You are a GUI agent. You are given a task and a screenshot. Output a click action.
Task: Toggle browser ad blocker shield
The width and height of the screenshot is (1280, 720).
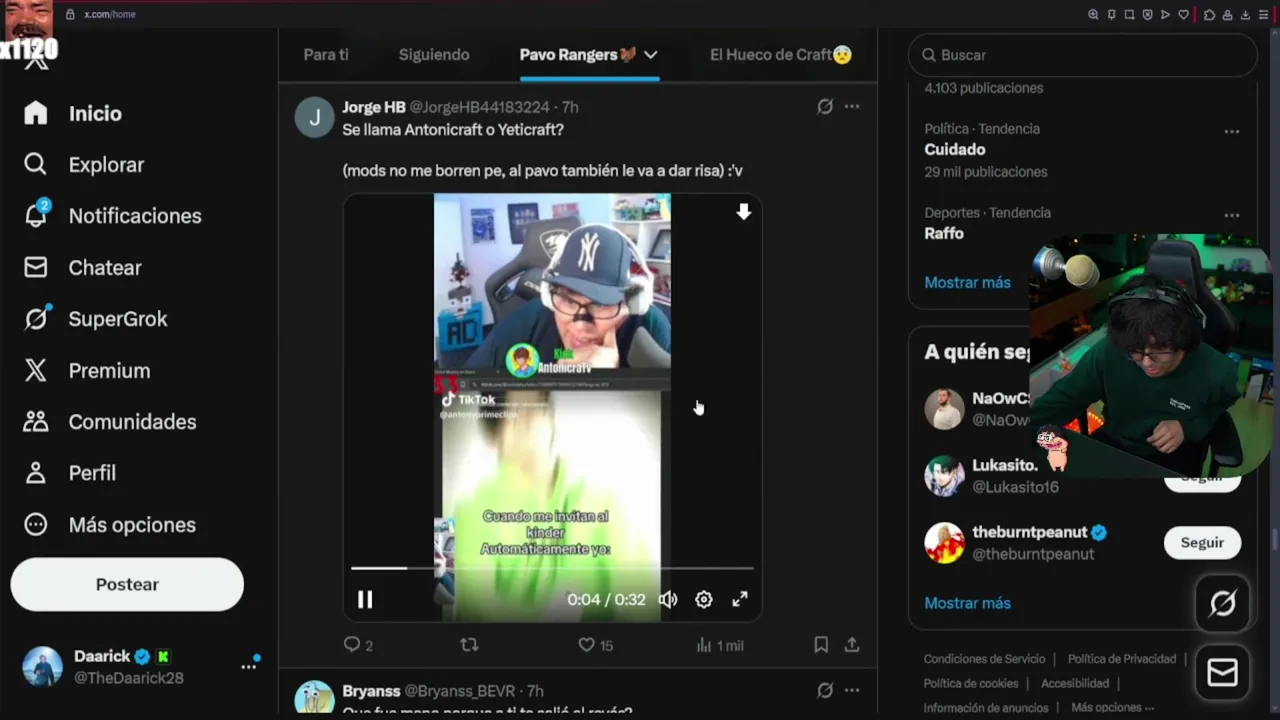coord(1147,14)
